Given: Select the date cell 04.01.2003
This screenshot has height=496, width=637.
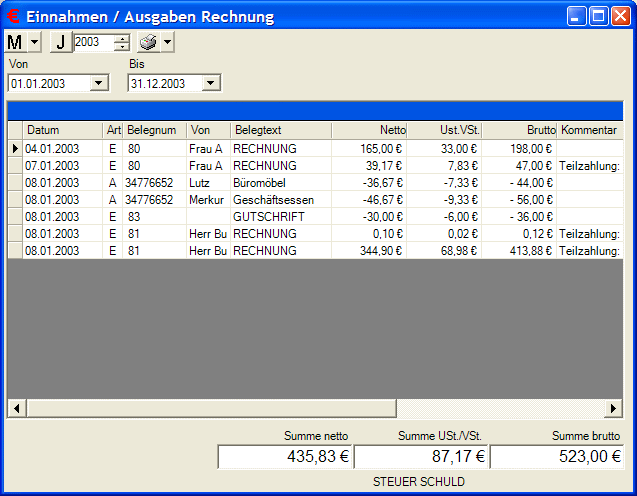Looking at the screenshot, I should tap(63, 149).
